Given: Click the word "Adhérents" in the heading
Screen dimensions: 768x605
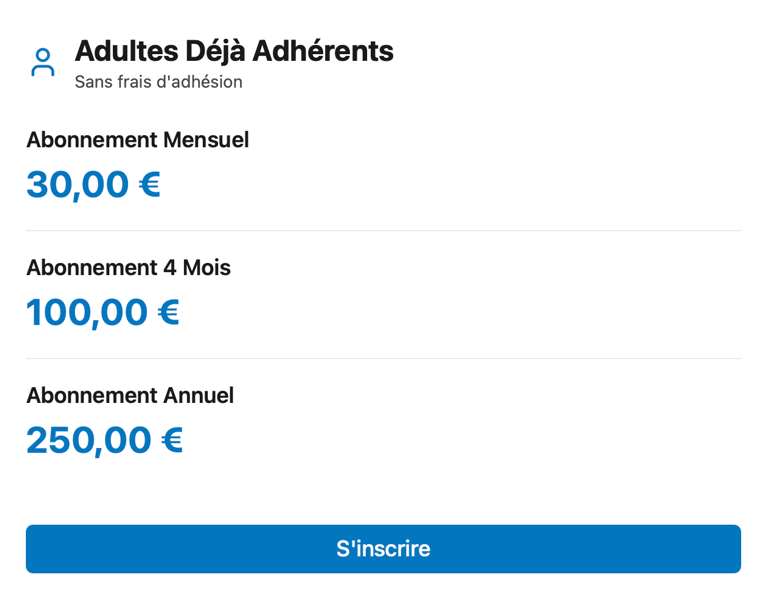Looking at the screenshot, I should (323, 51).
